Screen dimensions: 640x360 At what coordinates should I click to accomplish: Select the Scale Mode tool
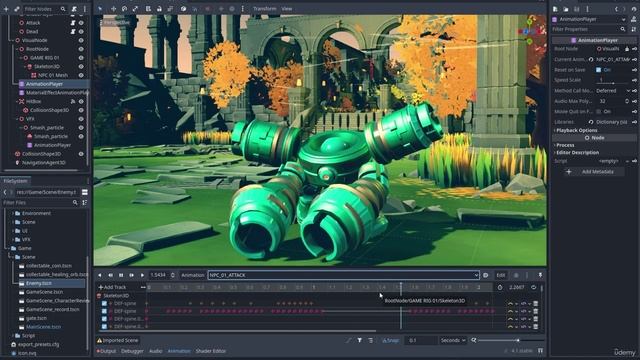(135, 9)
